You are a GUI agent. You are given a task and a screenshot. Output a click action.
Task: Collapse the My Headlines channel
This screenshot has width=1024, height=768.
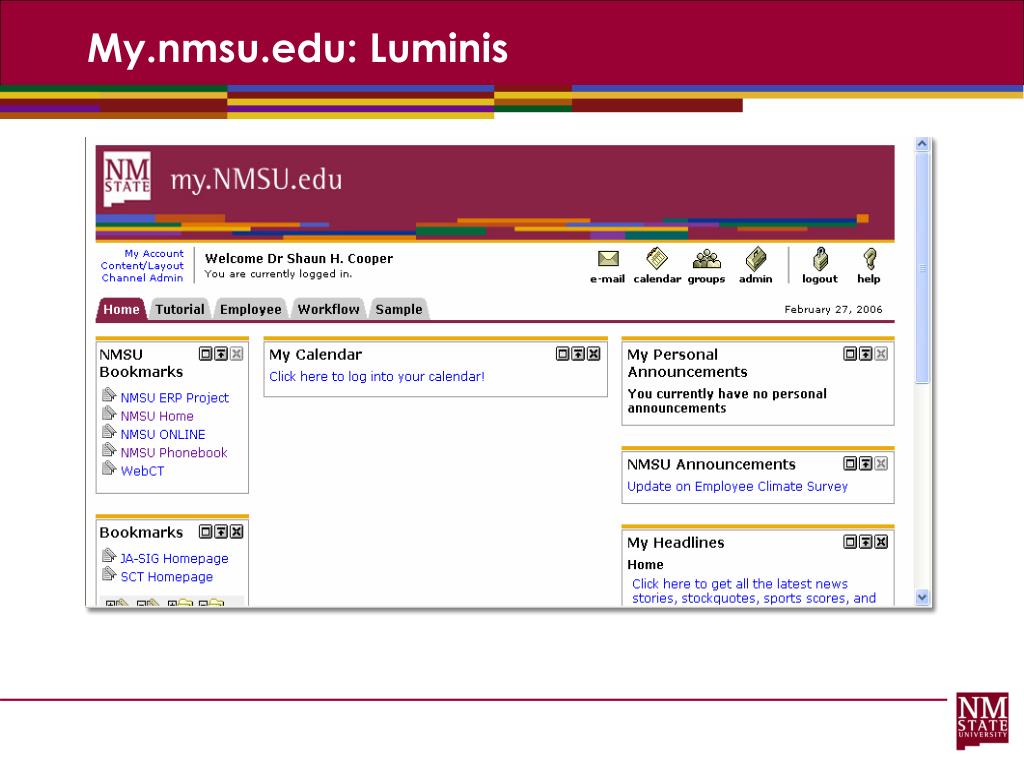pos(865,542)
